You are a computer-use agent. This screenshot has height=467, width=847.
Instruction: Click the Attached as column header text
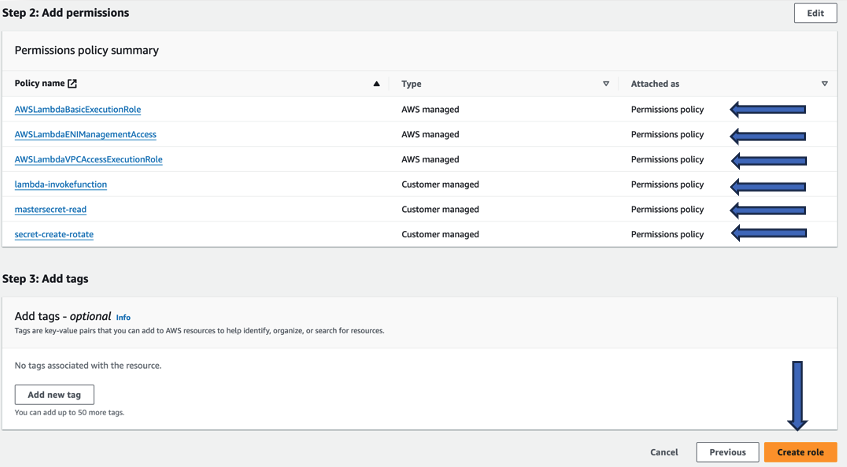tap(655, 84)
